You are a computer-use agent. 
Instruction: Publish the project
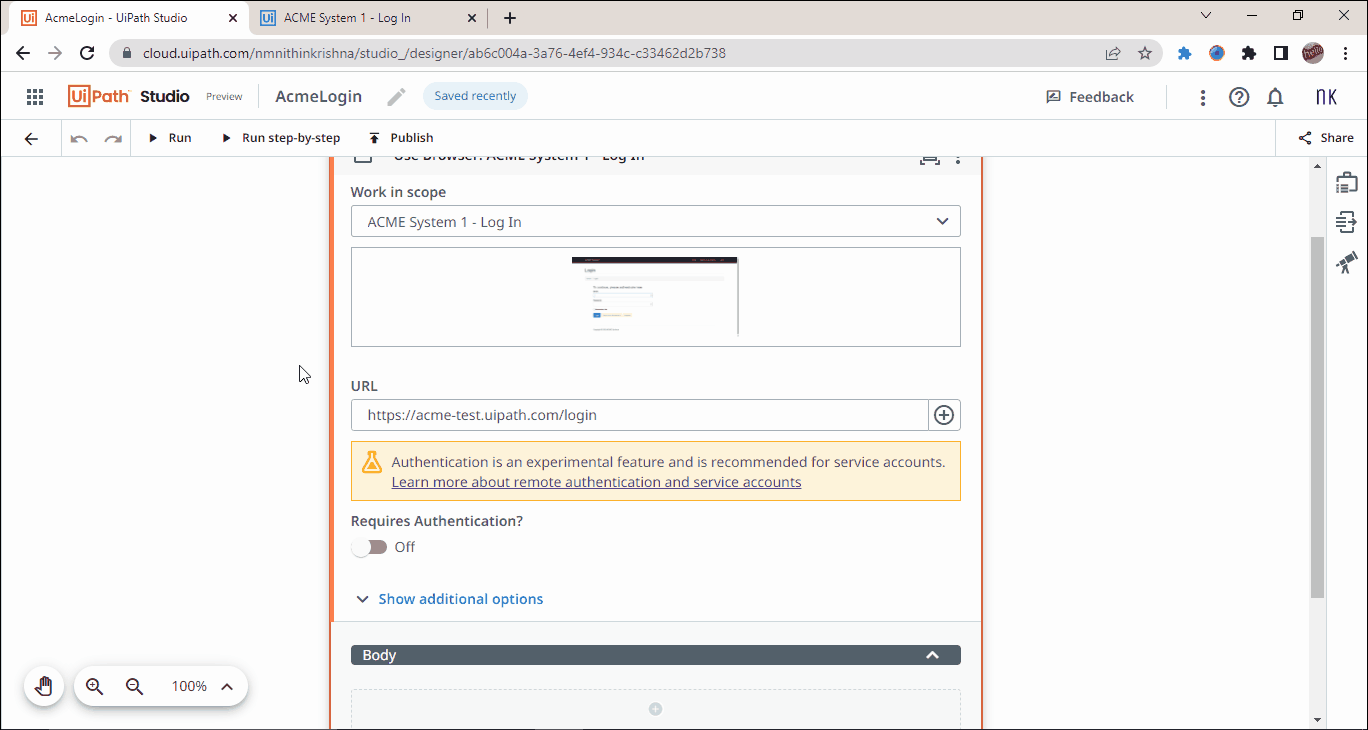[401, 138]
